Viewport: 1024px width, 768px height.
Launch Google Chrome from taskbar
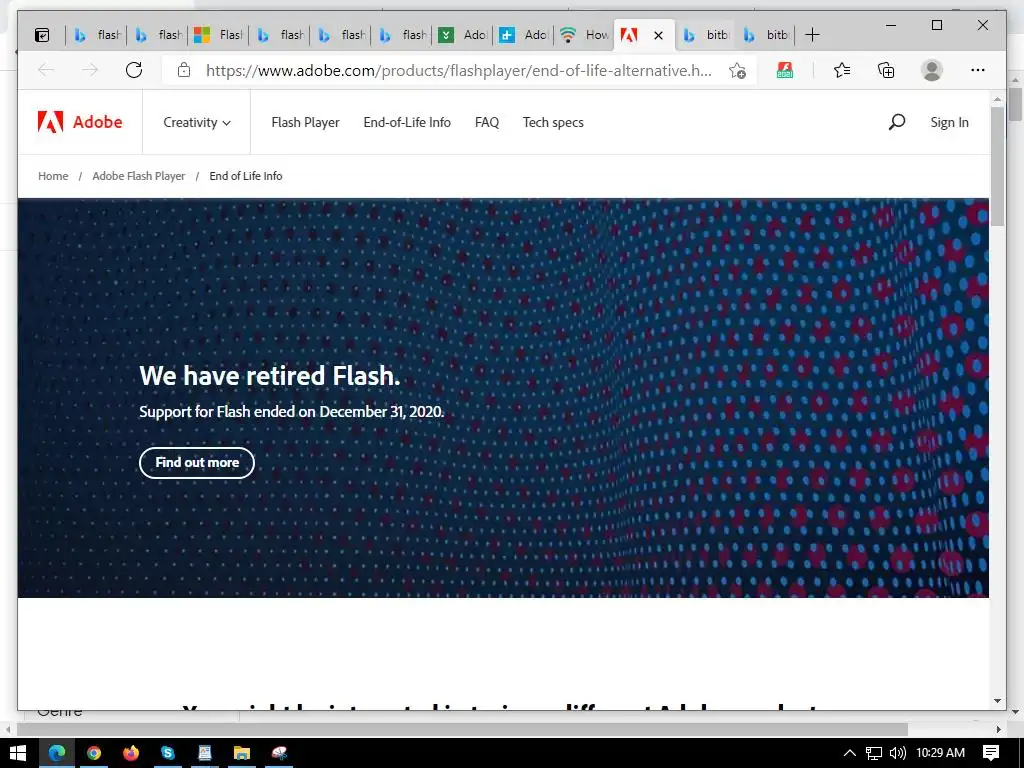point(94,753)
